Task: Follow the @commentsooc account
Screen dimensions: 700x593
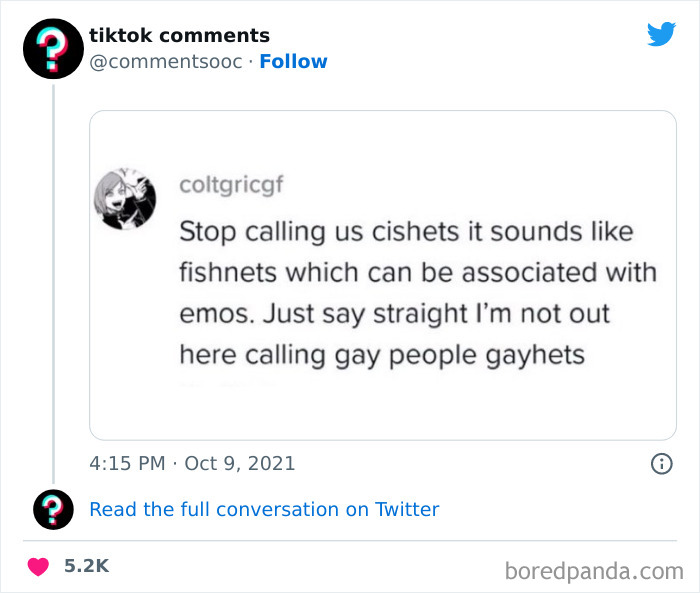Action: (293, 62)
